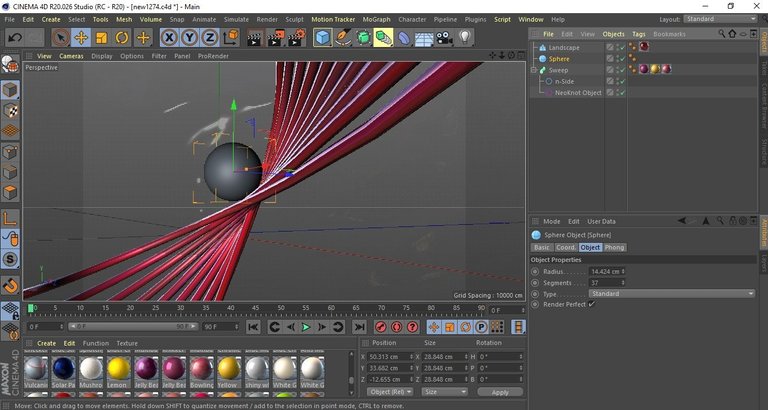Toggle Sphere enabled checkmark
The image size is (768, 410).
tap(622, 59)
